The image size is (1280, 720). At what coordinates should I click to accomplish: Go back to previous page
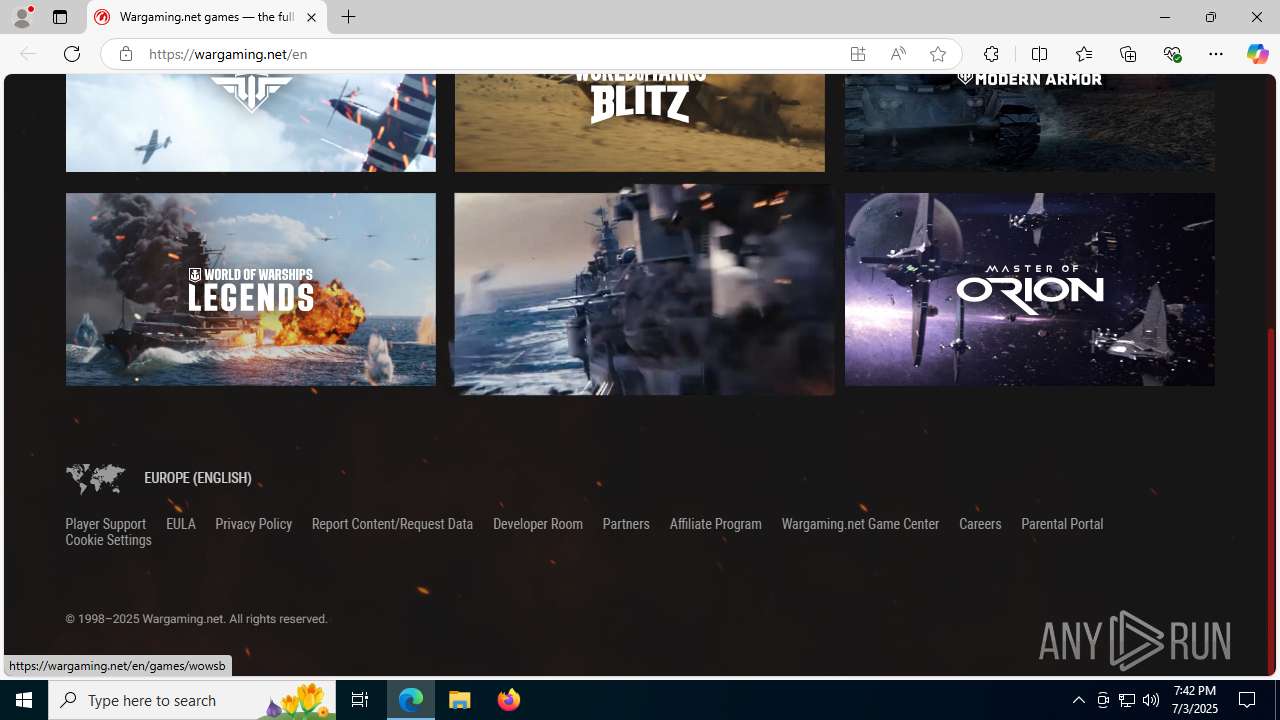(28, 54)
